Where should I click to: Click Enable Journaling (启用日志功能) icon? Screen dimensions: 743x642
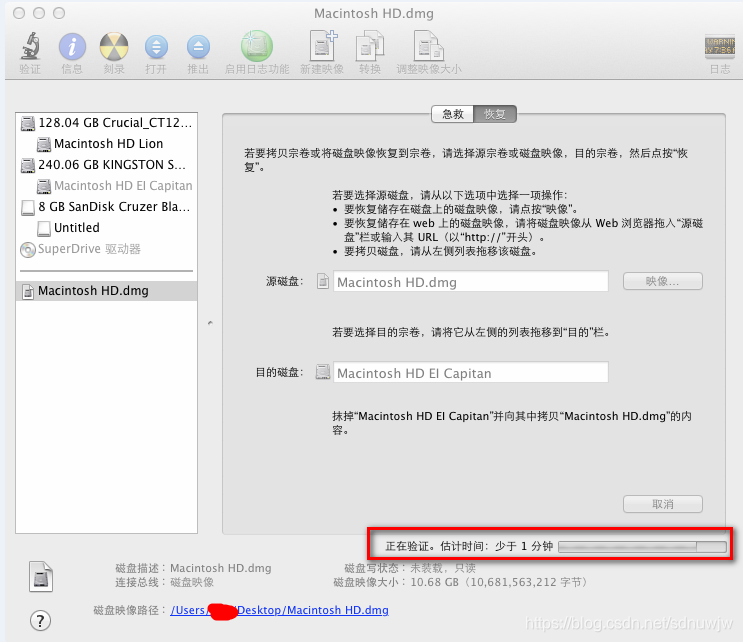click(256, 46)
